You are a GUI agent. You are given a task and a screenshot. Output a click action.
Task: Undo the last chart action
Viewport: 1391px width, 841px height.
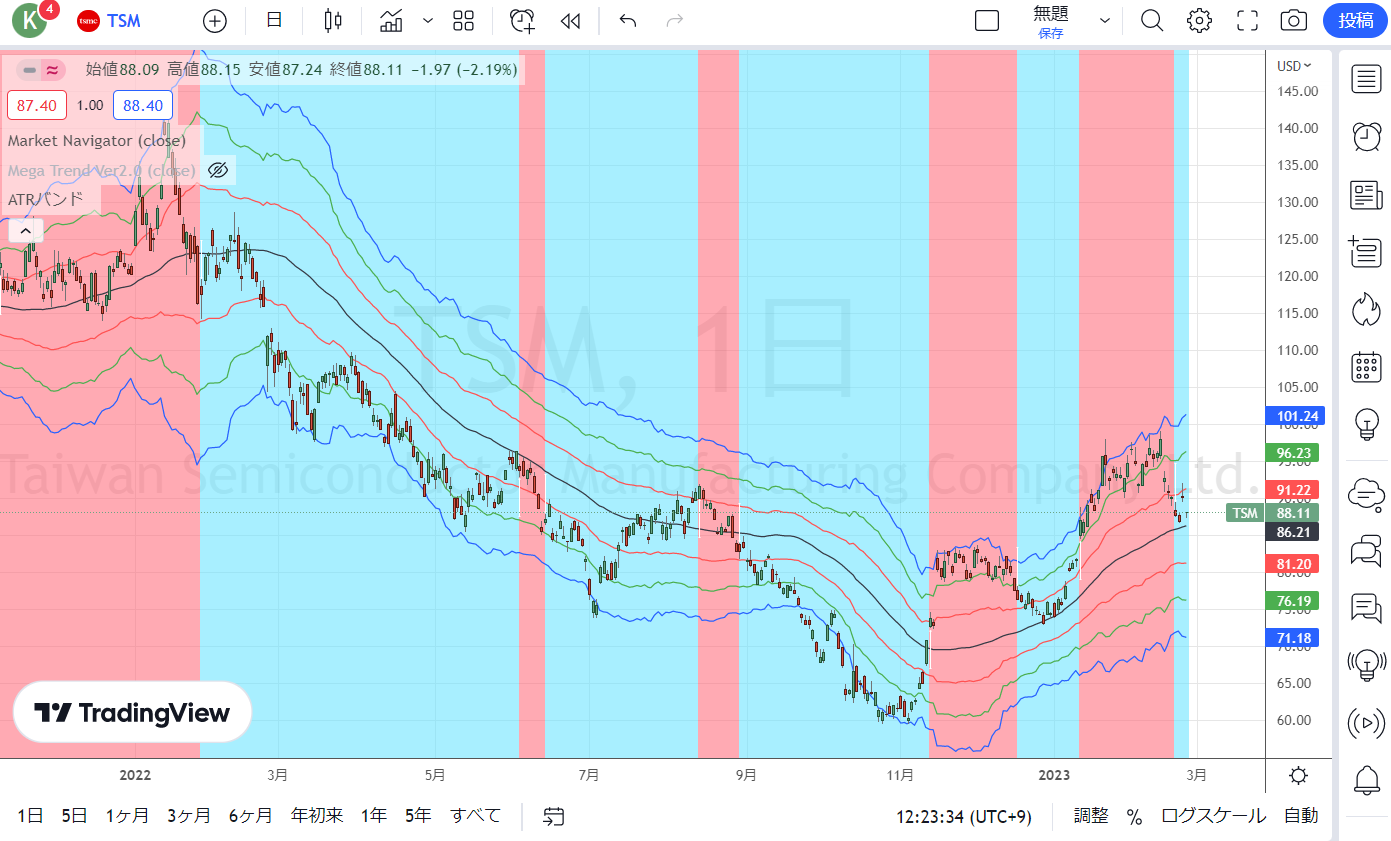628,20
